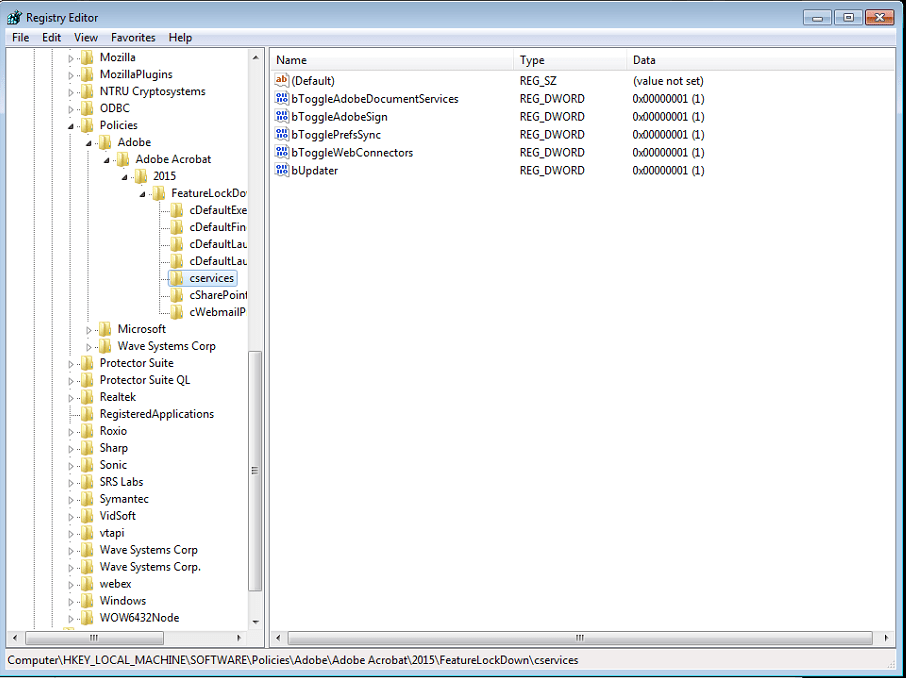
Task: Expand the Microsoft key under Adobe
Action: pyautogui.click(x=88, y=328)
